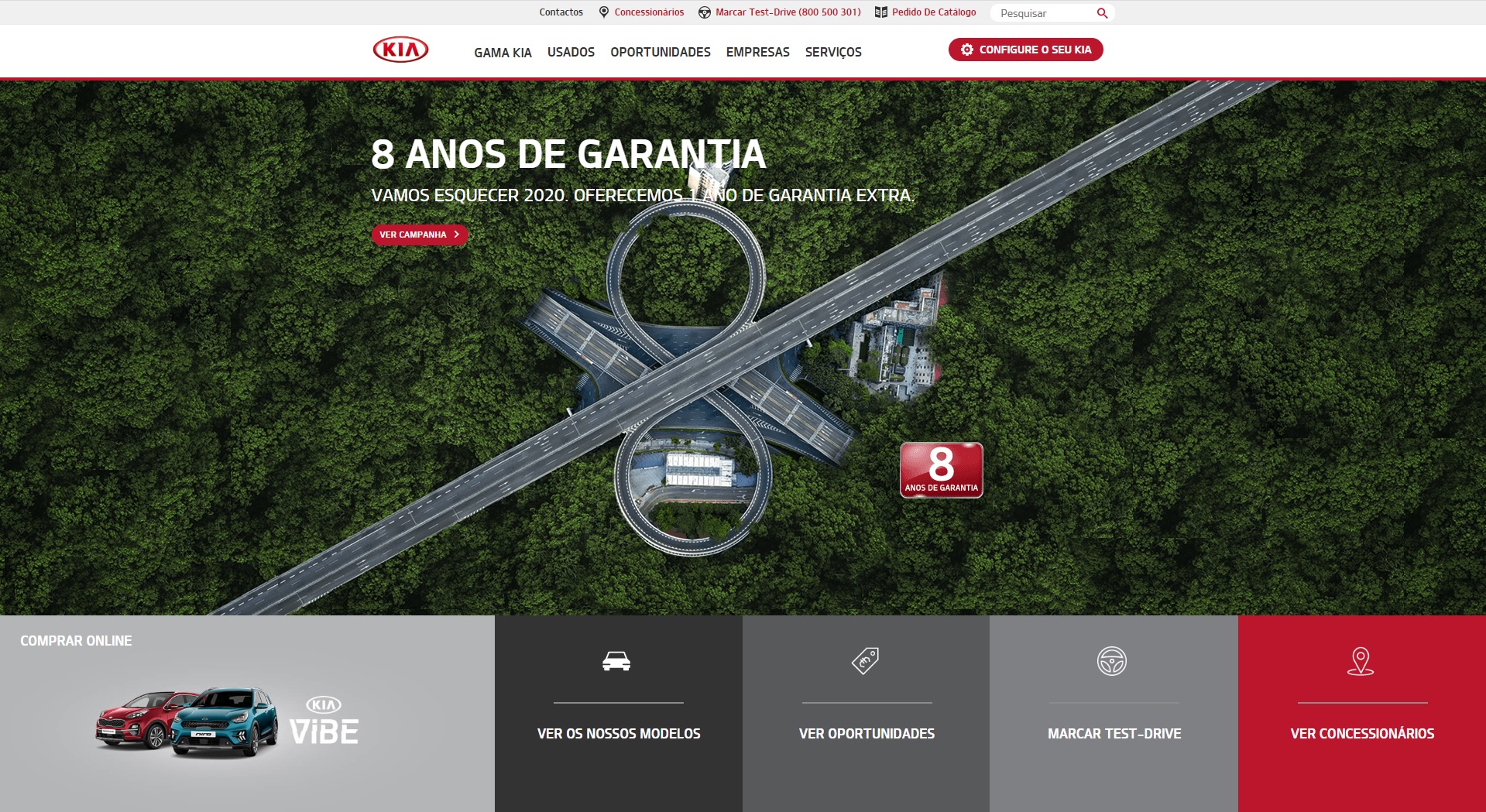Screen dimensions: 1486x812
Task: Open the Usados menu item
Action: [x=571, y=52]
